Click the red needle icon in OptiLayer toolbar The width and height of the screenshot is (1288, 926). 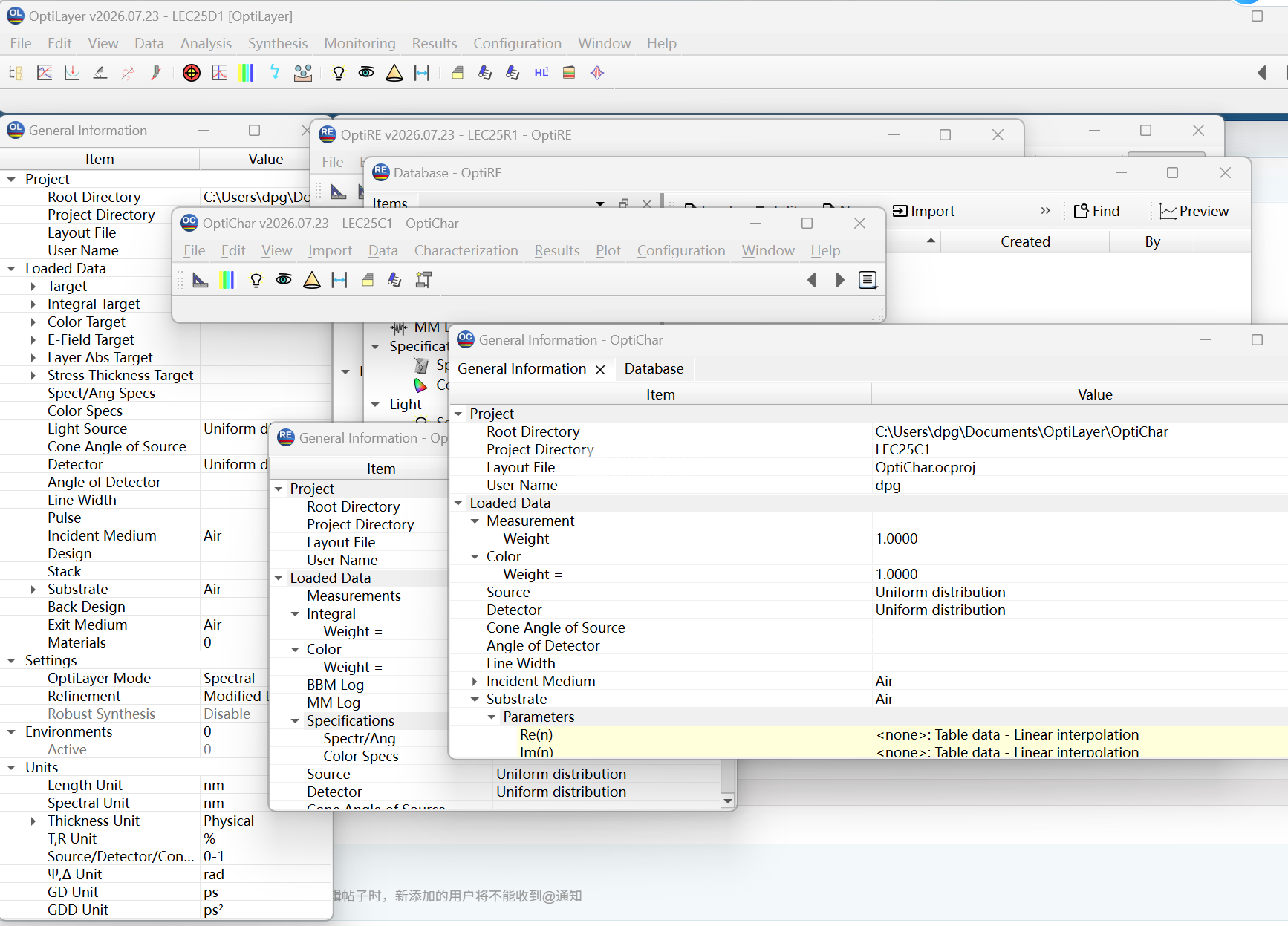(x=156, y=73)
